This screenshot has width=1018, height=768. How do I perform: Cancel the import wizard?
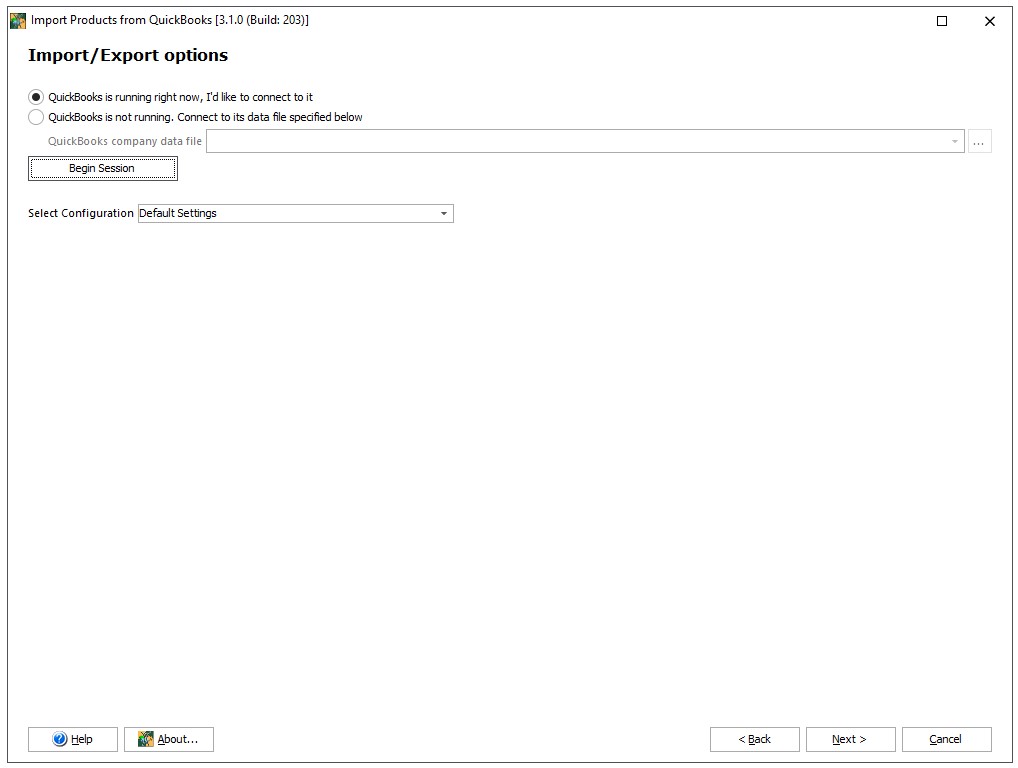coord(947,739)
